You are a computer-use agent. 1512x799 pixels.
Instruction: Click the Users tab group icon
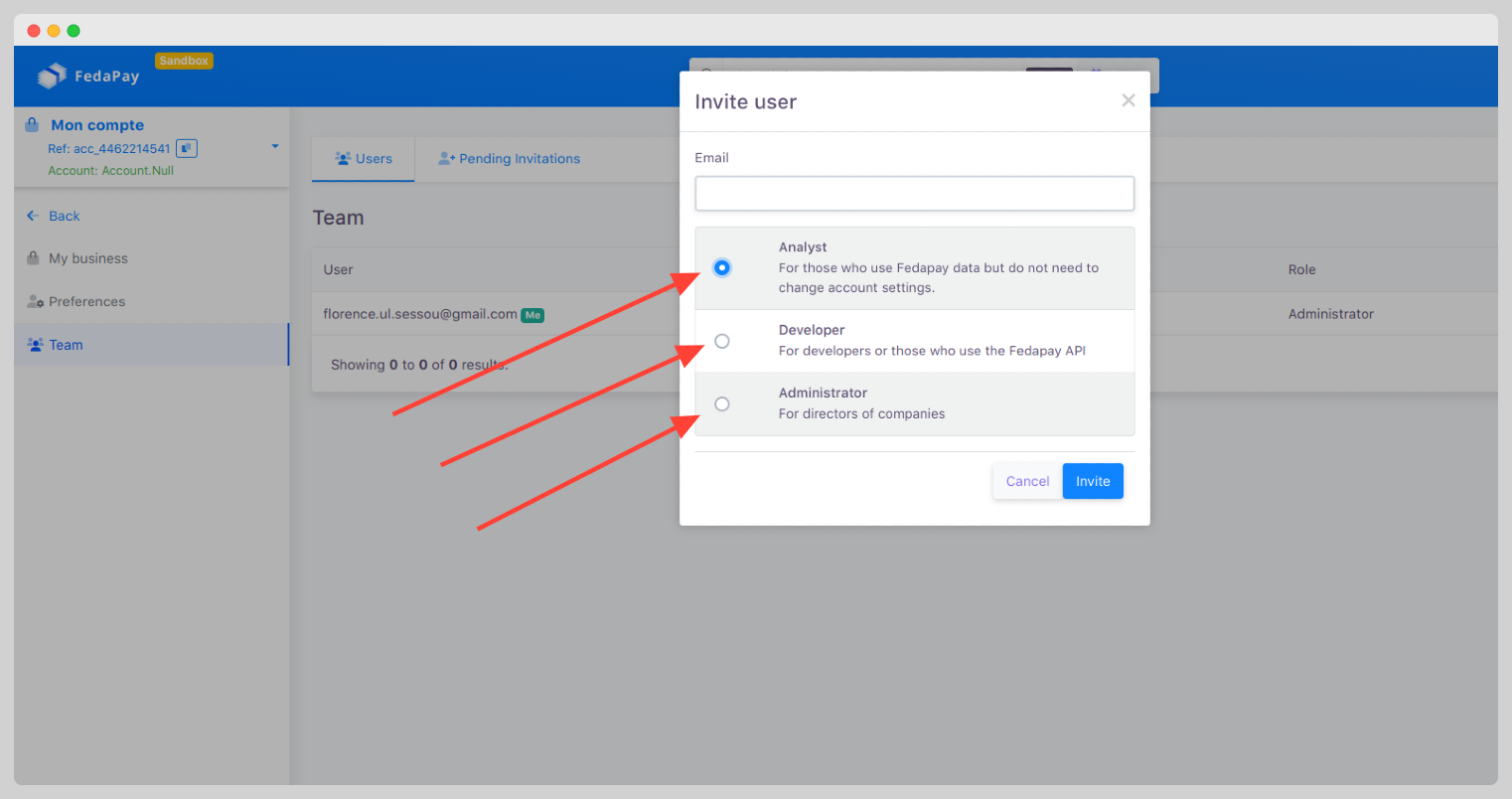coord(343,159)
